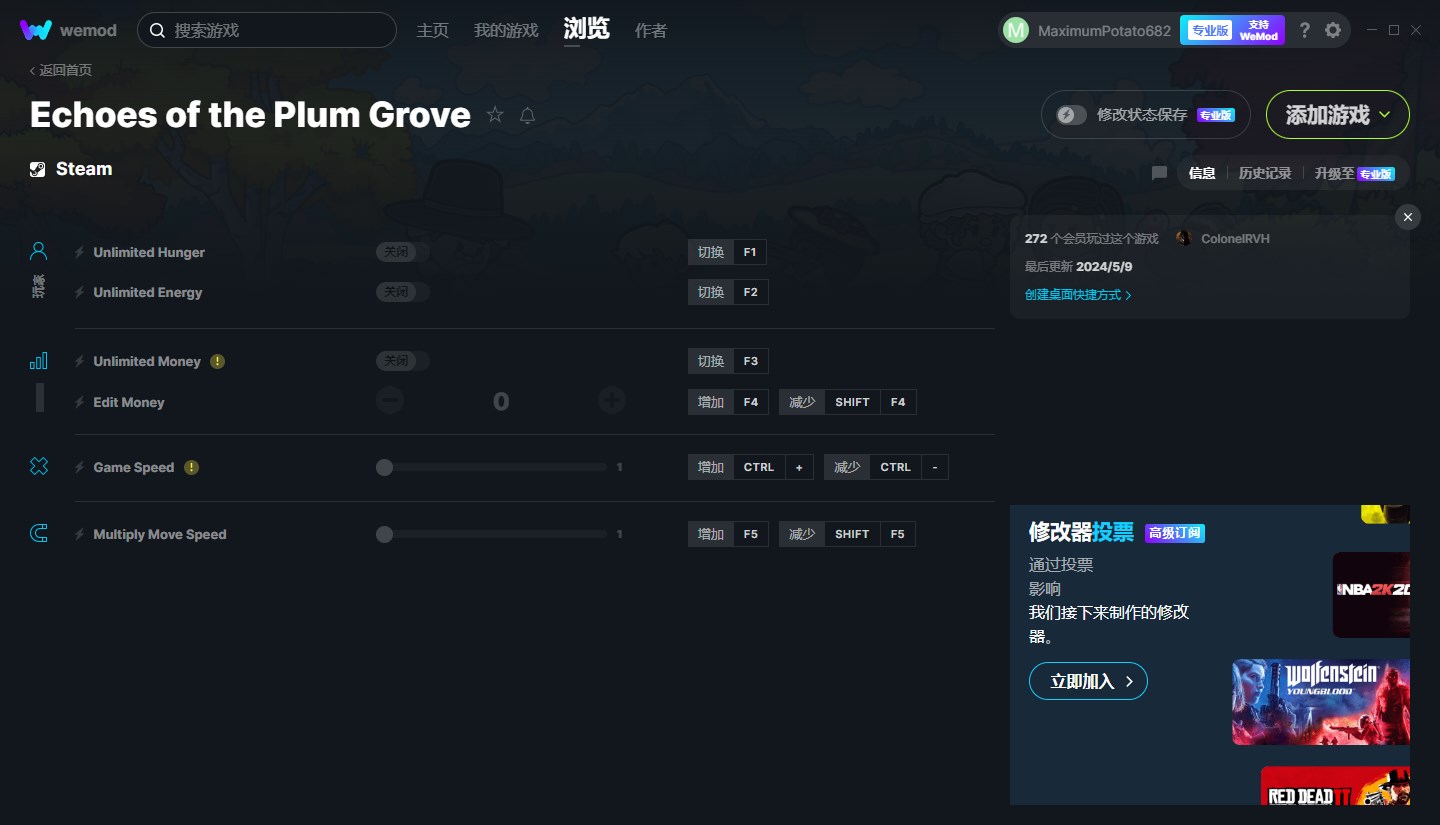Toggle the save mod state switch
Image resolution: width=1440 pixels, height=825 pixels.
1071,115
